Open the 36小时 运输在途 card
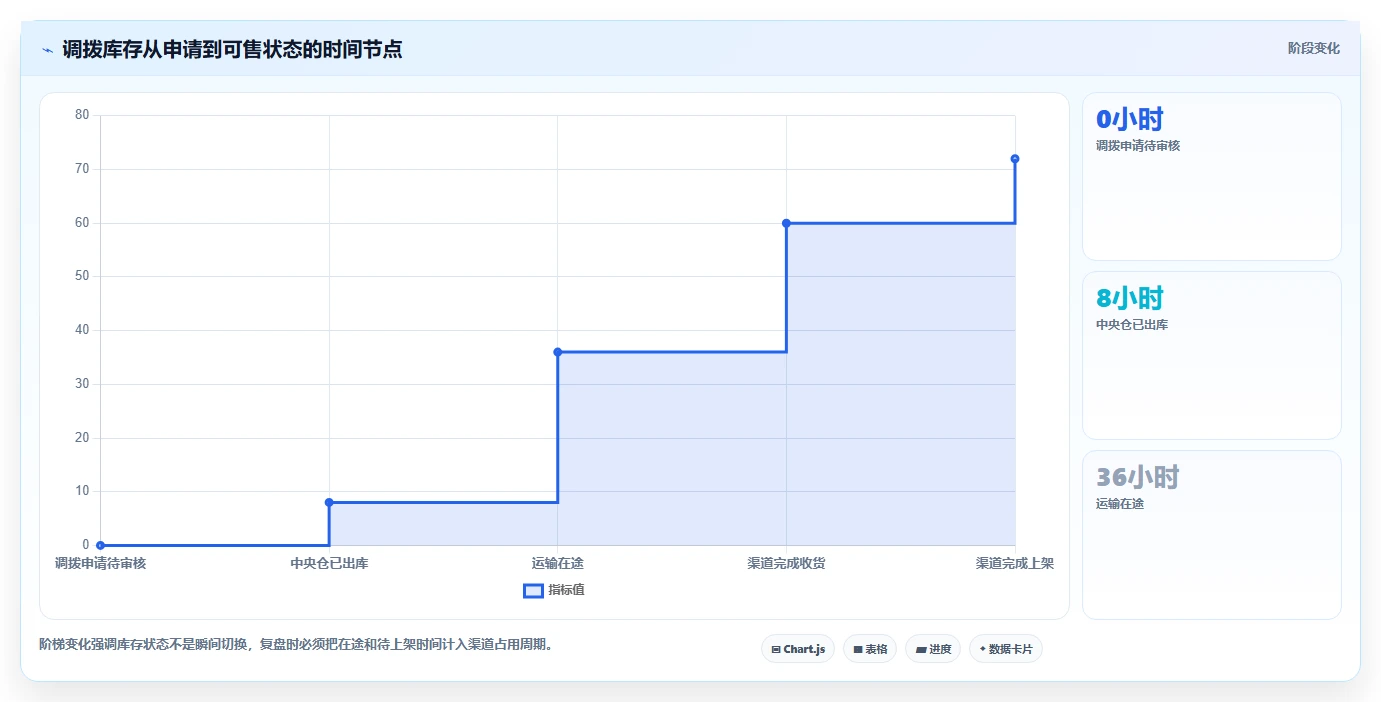The height and width of the screenshot is (702, 1381). (1212, 535)
